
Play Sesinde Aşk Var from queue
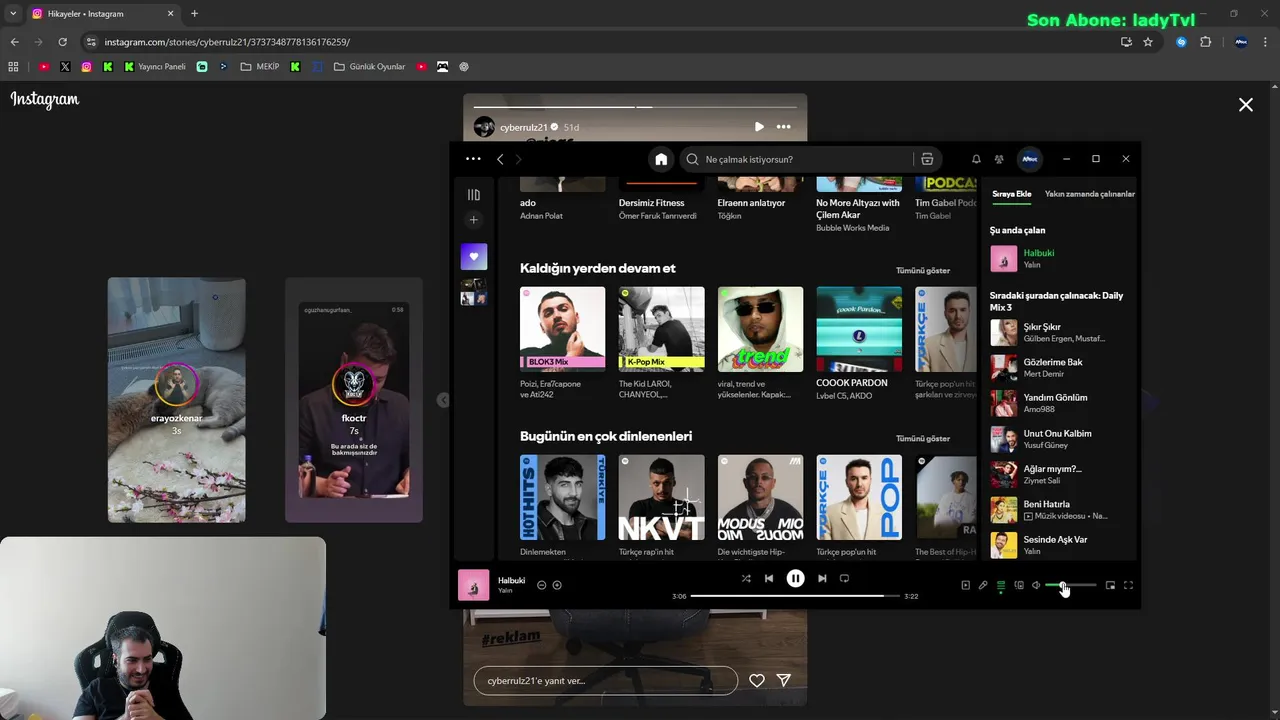coord(1058,545)
